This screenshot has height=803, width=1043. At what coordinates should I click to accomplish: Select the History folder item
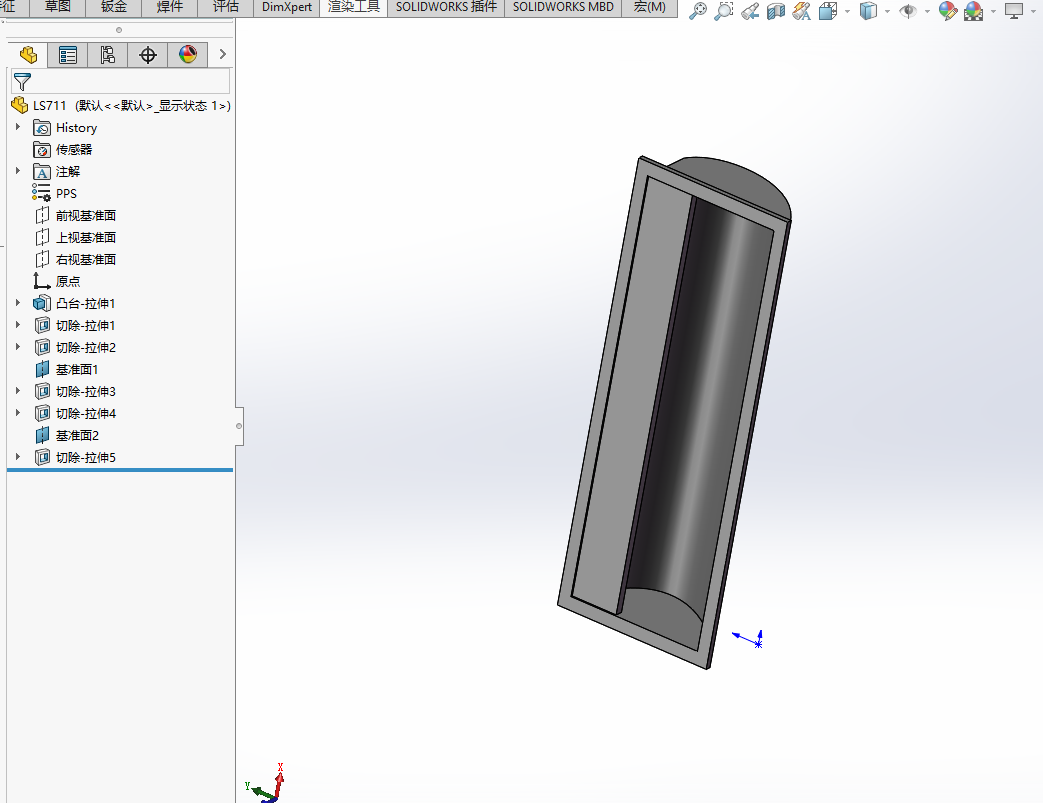tap(65, 128)
